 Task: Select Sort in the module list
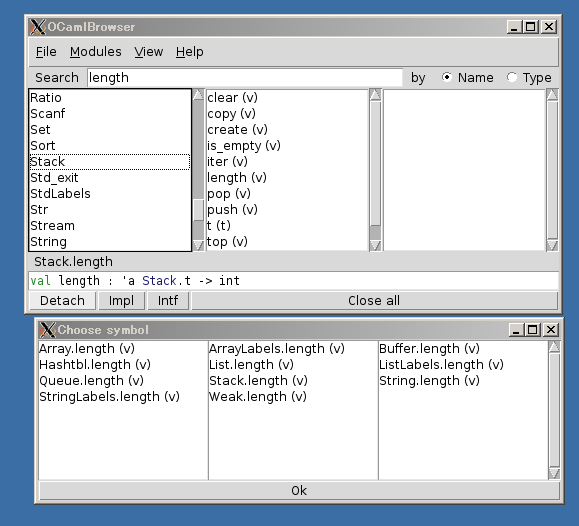110,146
